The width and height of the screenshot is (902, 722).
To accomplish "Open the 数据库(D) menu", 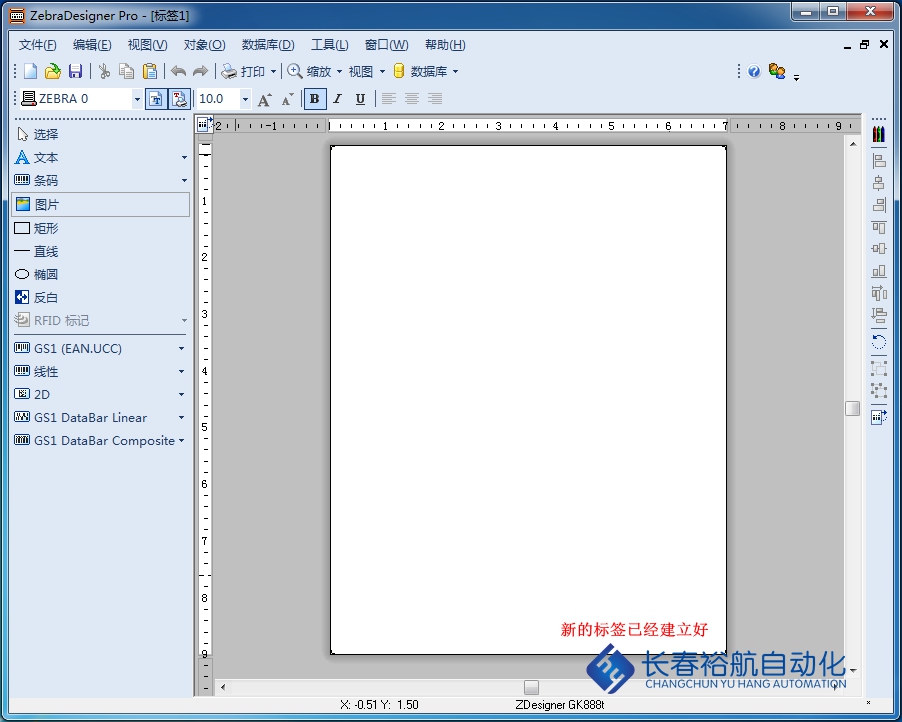I will pyautogui.click(x=268, y=45).
